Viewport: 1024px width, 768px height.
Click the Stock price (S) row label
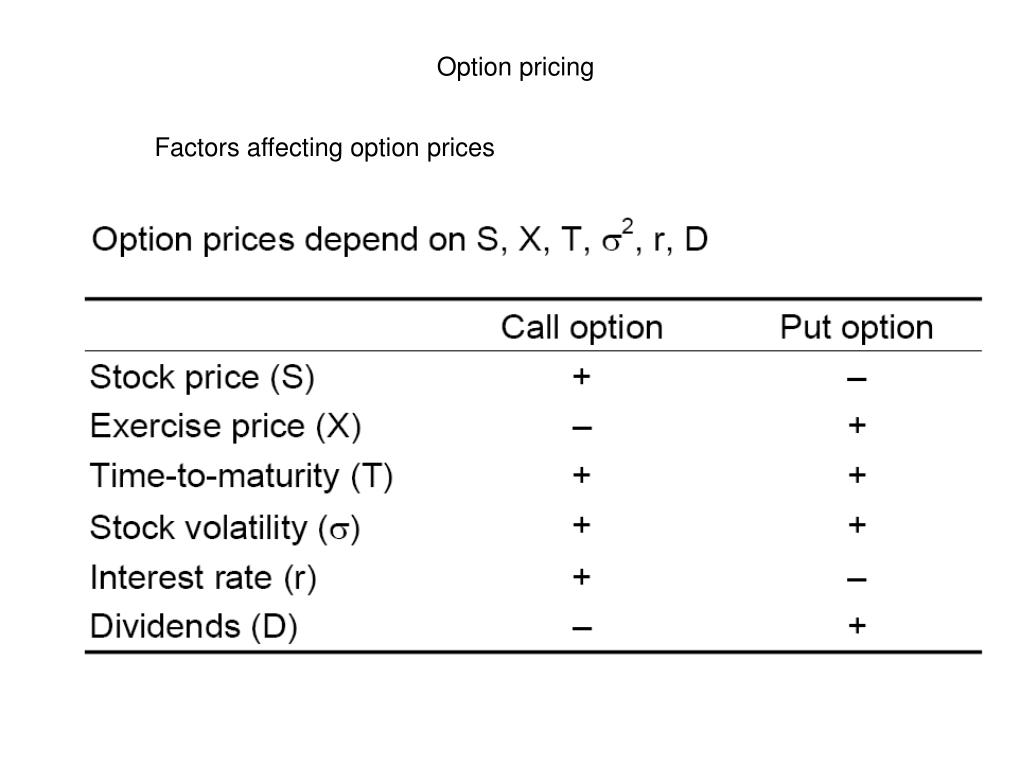pos(202,377)
